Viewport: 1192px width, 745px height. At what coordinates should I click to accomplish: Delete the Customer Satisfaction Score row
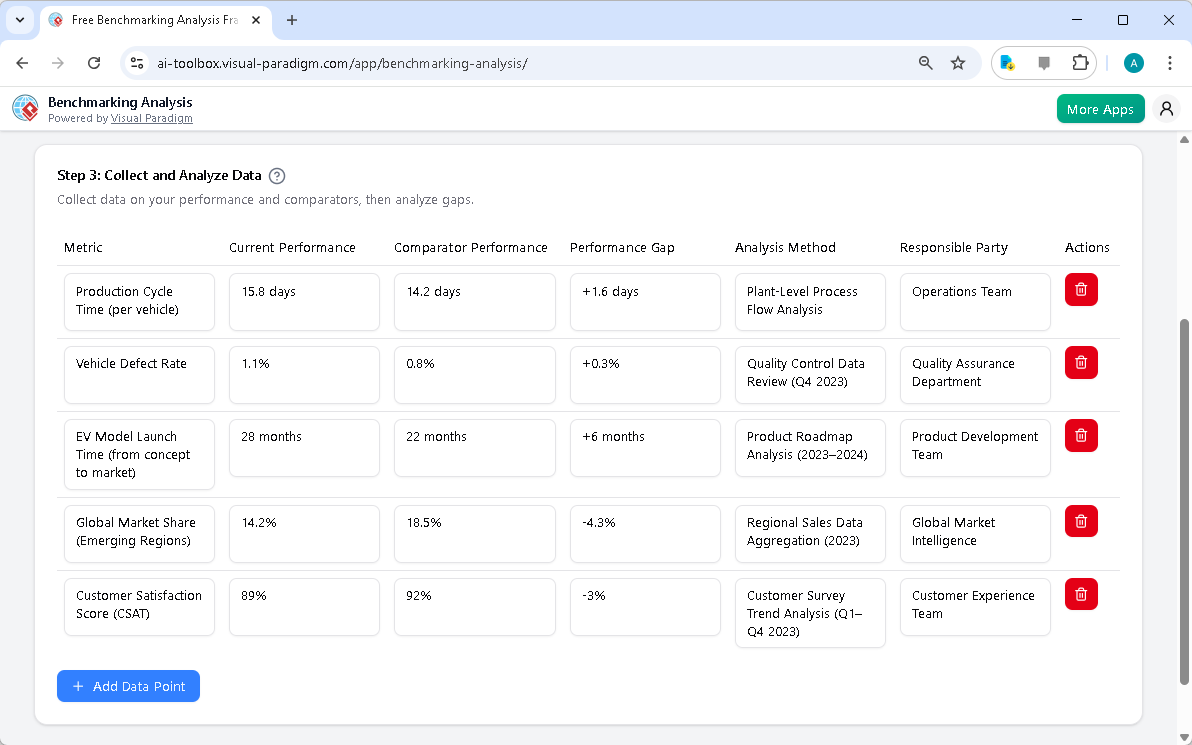point(1081,593)
